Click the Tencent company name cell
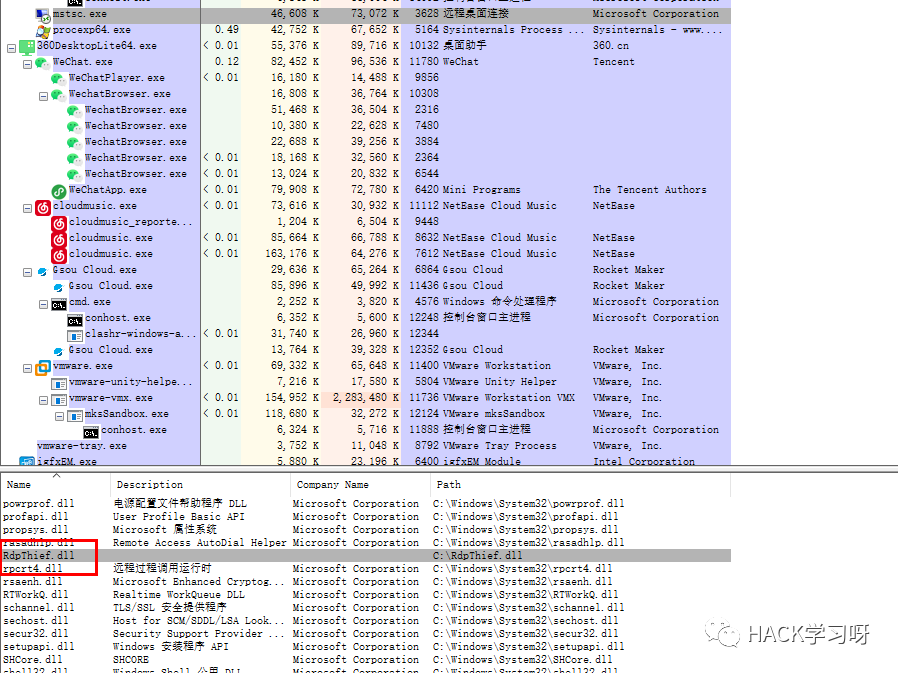898x673 pixels. pyautogui.click(x=613, y=62)
